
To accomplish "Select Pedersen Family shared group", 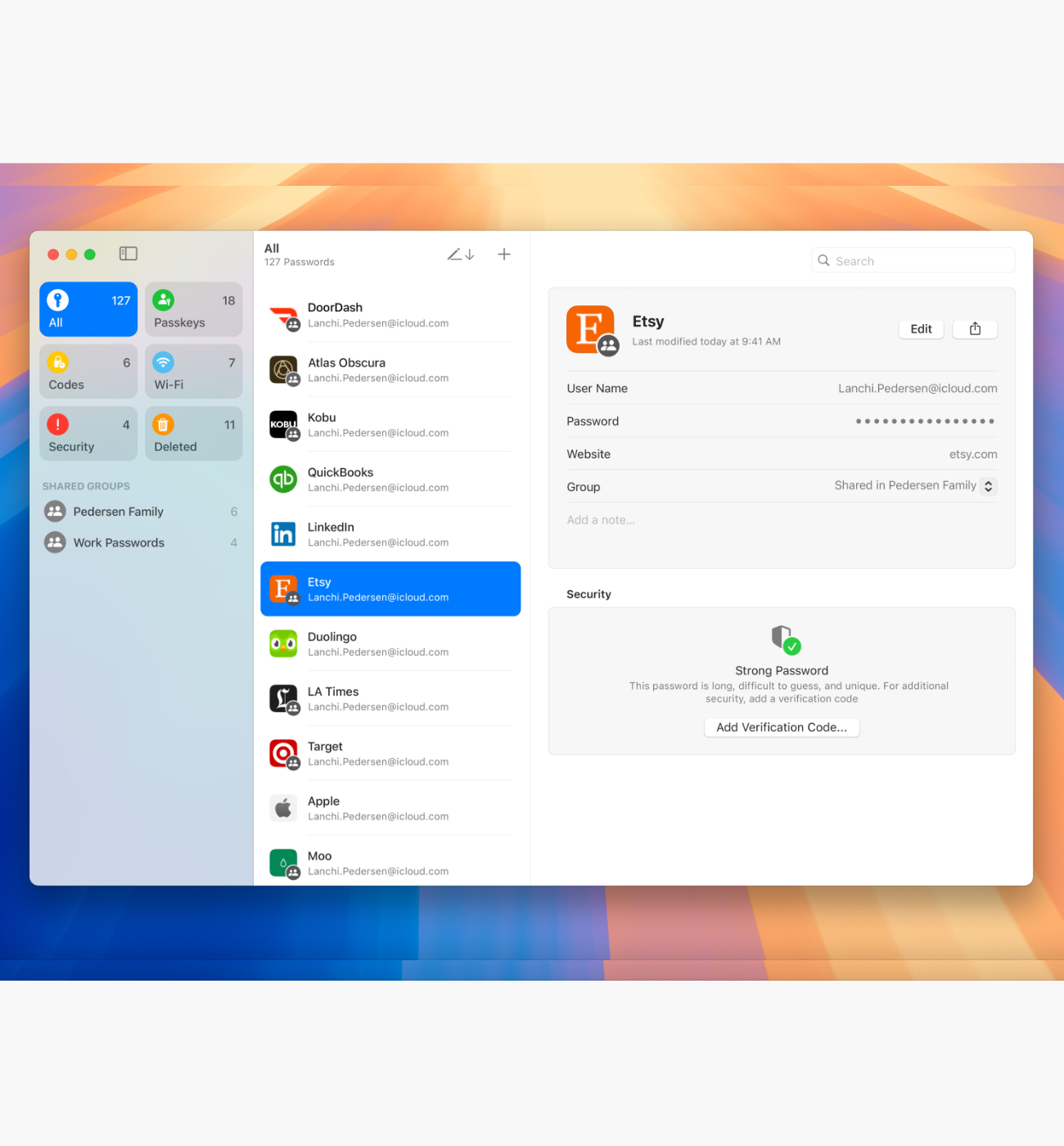I will (x=141, y=512).
